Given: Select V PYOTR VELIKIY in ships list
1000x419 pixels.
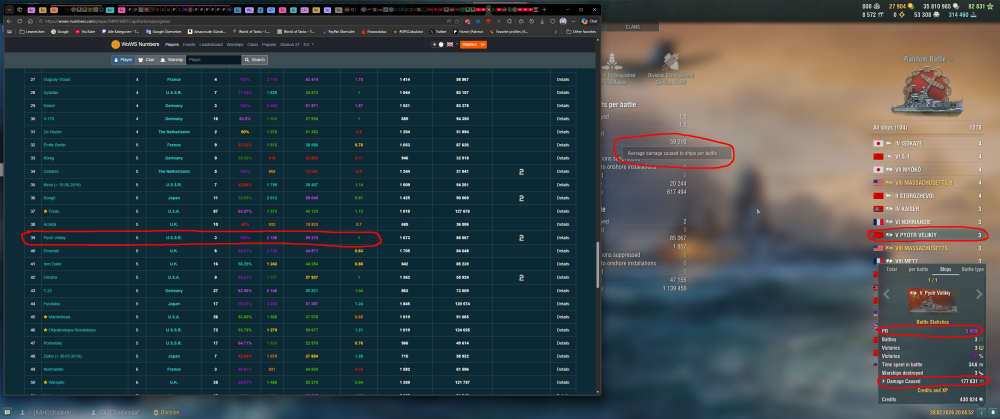Looking at the screenshot, I should [x=929, y=235].
